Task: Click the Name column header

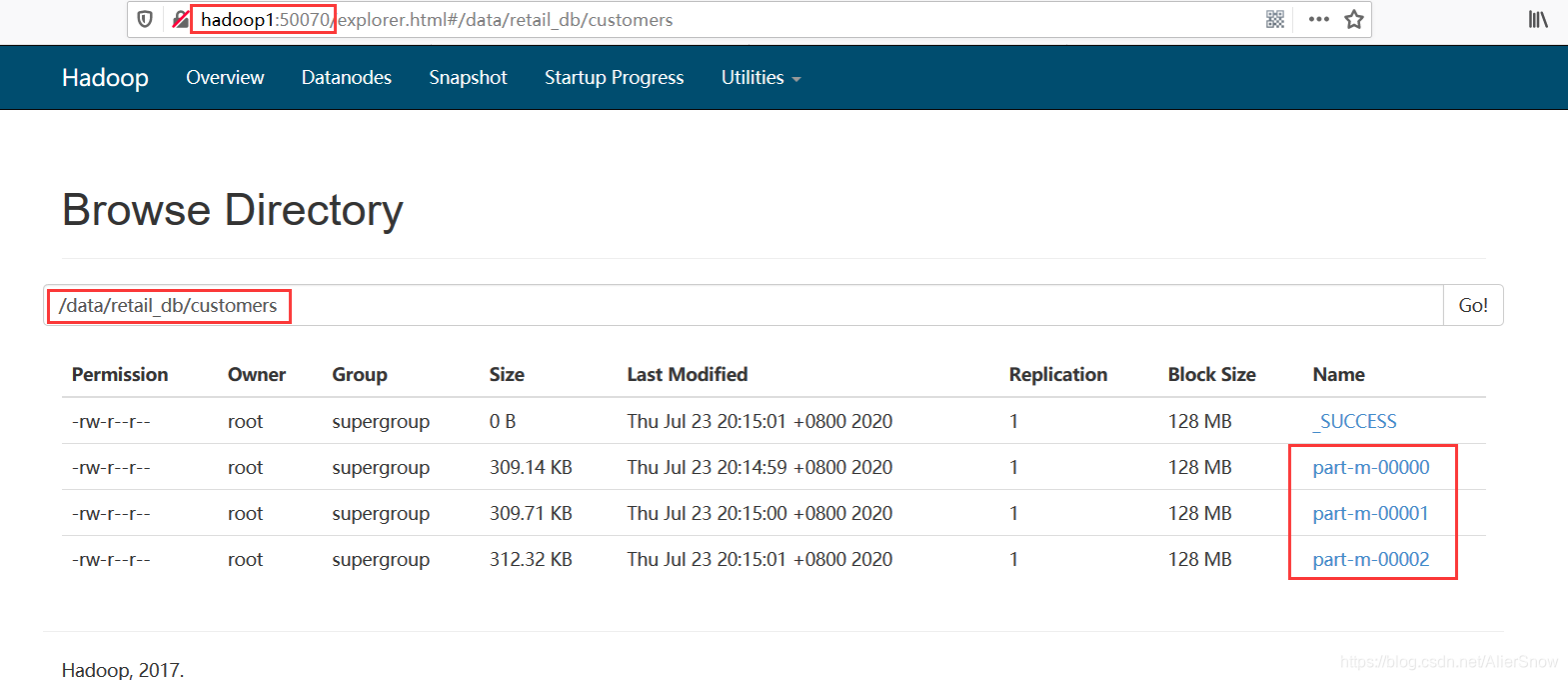Action: (x=1339, y=374)
